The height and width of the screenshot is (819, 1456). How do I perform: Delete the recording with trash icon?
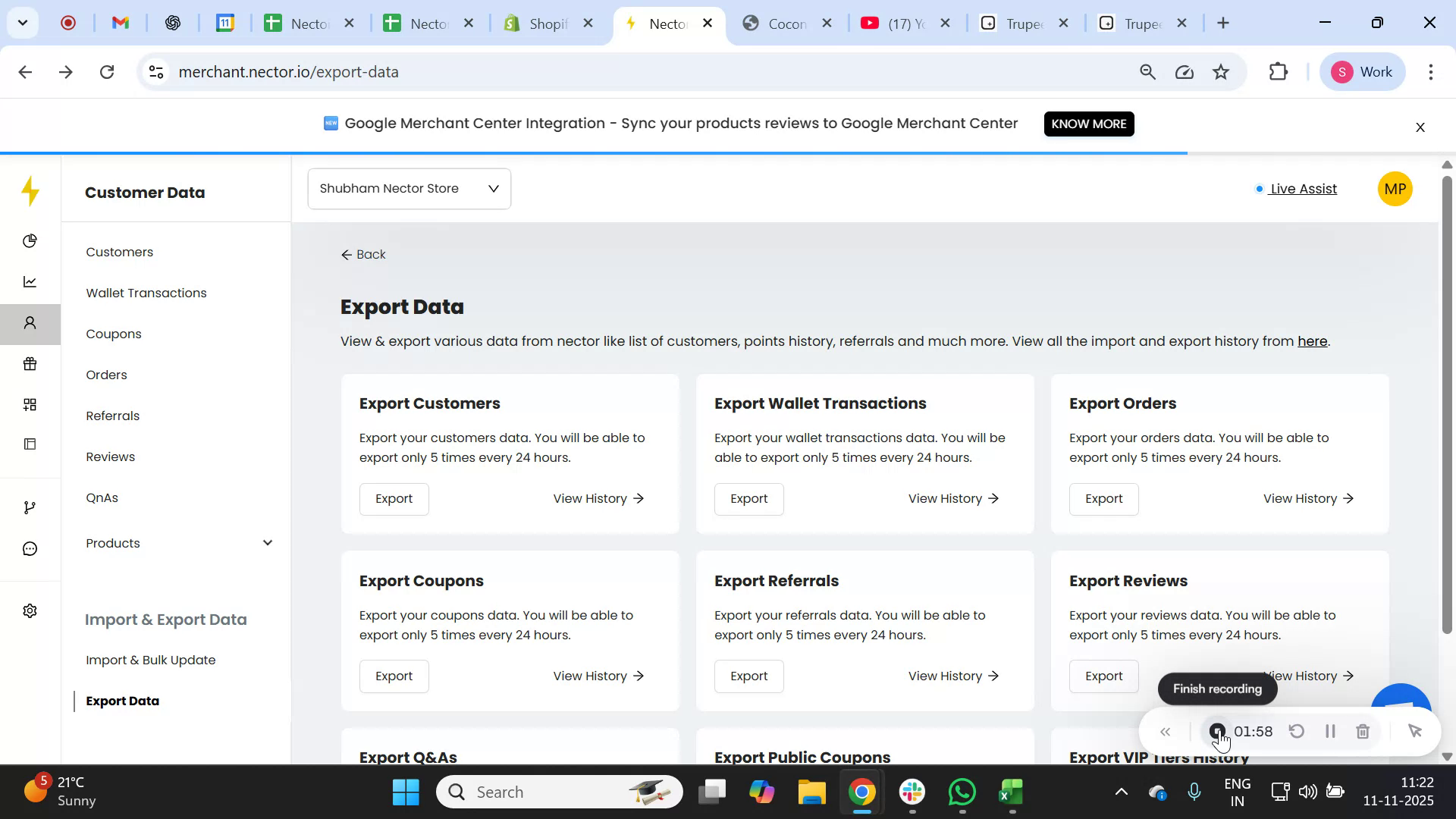coord(1363,732)
